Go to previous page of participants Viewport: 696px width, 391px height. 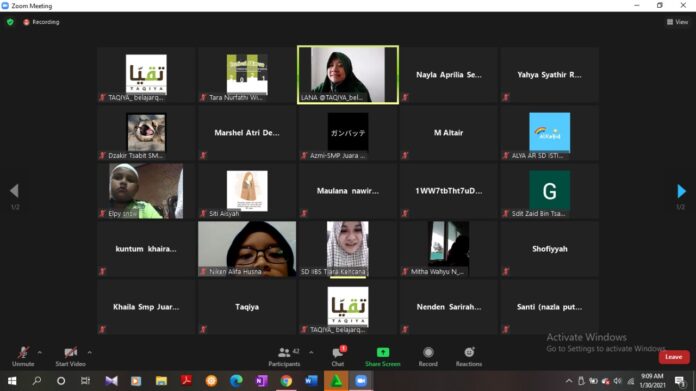tap(14, 191)
